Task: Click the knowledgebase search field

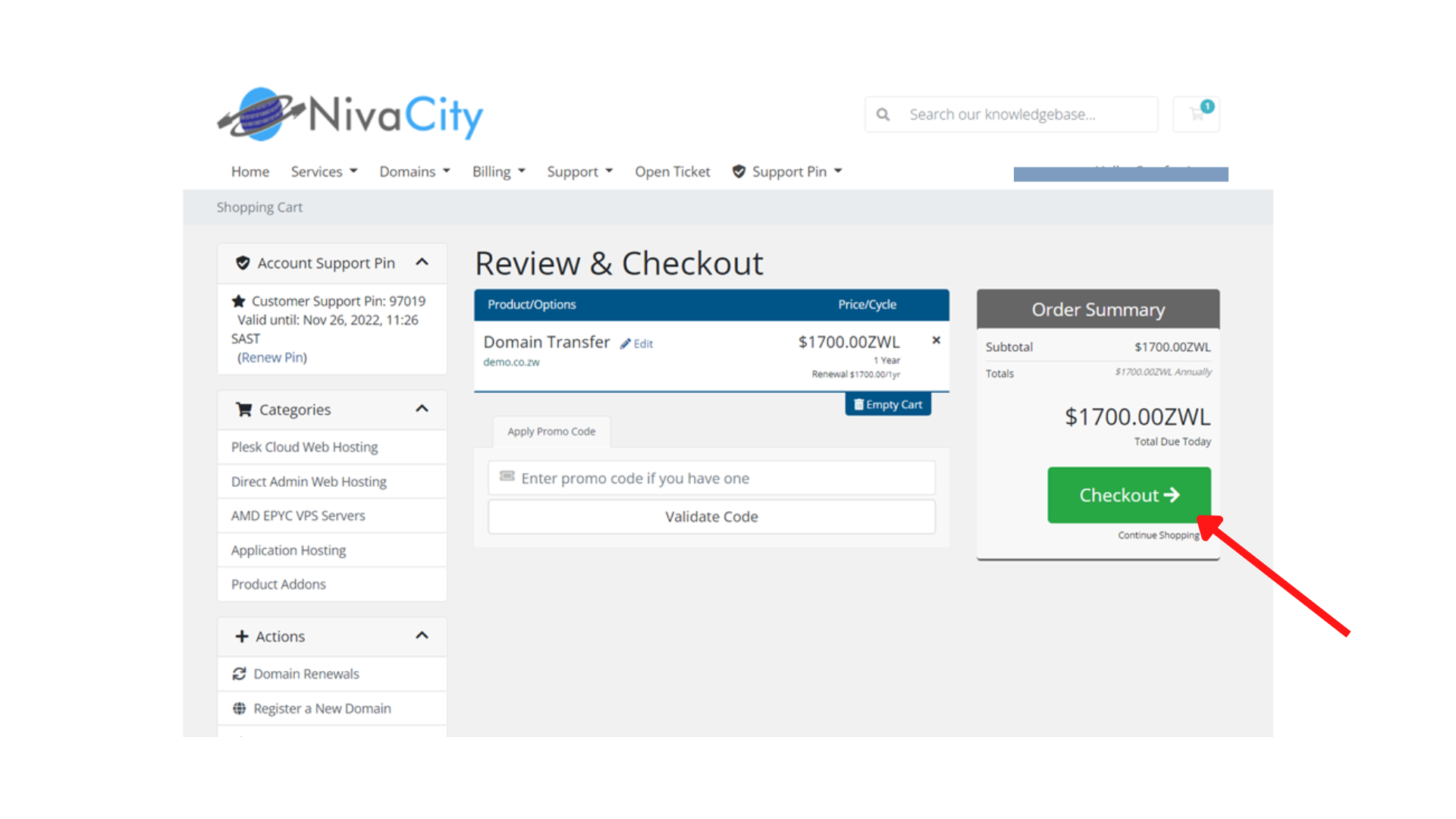Action: click(x=1012, y=115)
